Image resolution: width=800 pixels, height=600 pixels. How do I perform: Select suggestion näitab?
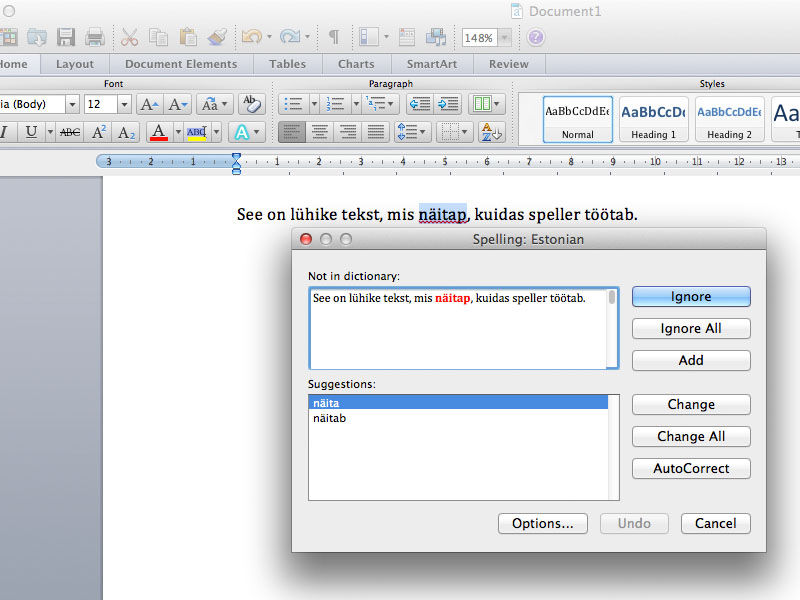(x=458, y=418)
